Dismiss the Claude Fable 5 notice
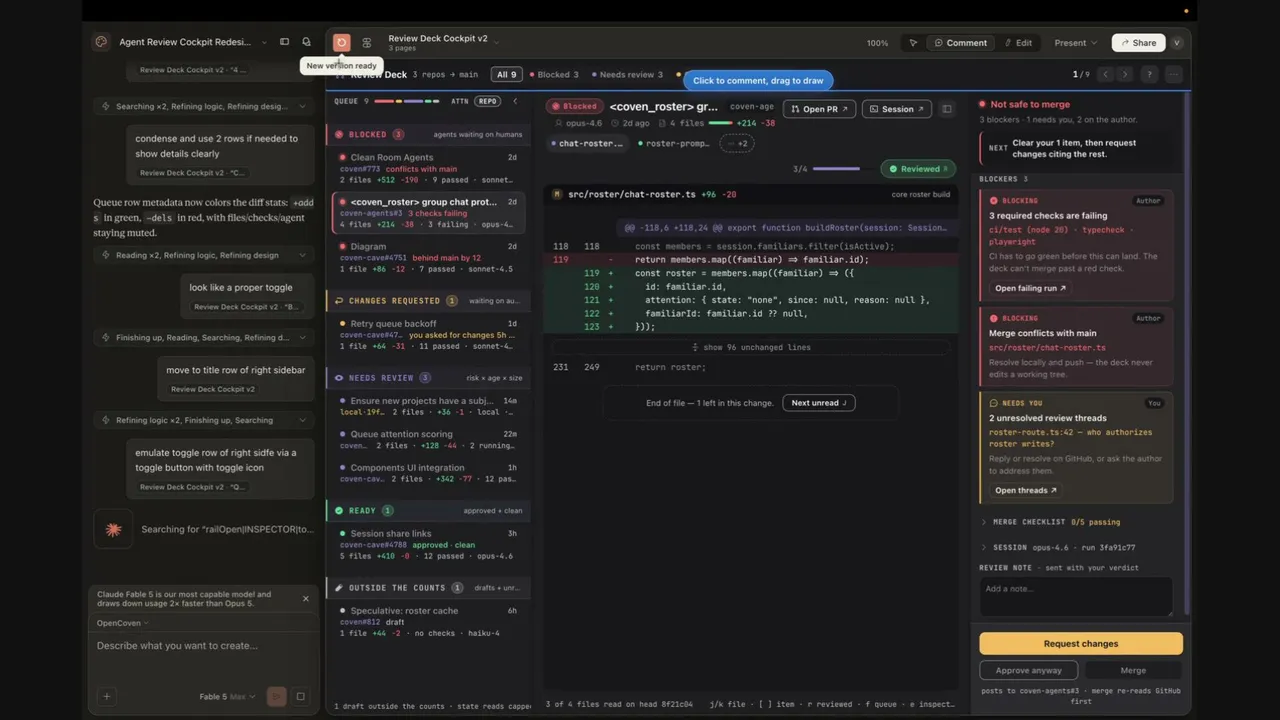The height and width of the screenshot is (720, 1280). [x=306, y=599]
